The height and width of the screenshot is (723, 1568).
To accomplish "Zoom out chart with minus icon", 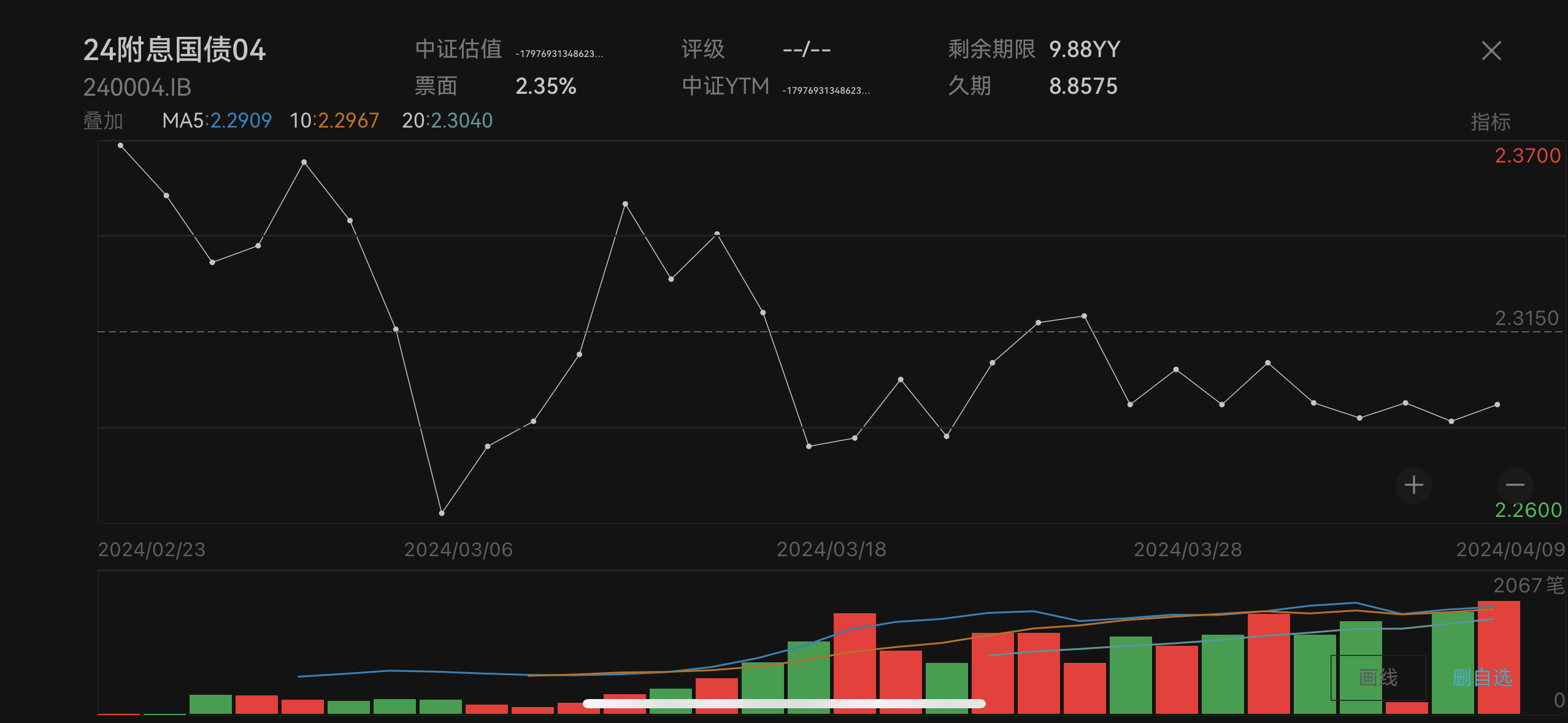I will pyautogui.click(x=1515, y=485).
